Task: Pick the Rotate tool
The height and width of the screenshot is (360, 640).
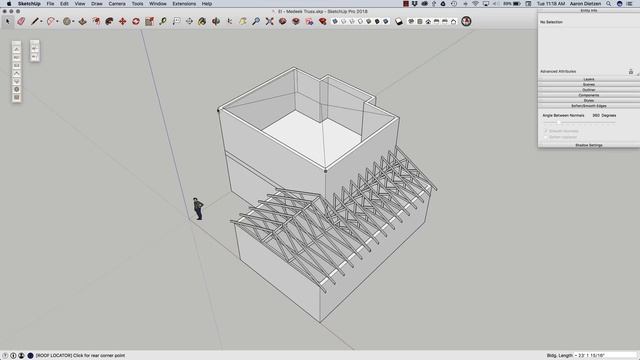Action: point(136,21)
